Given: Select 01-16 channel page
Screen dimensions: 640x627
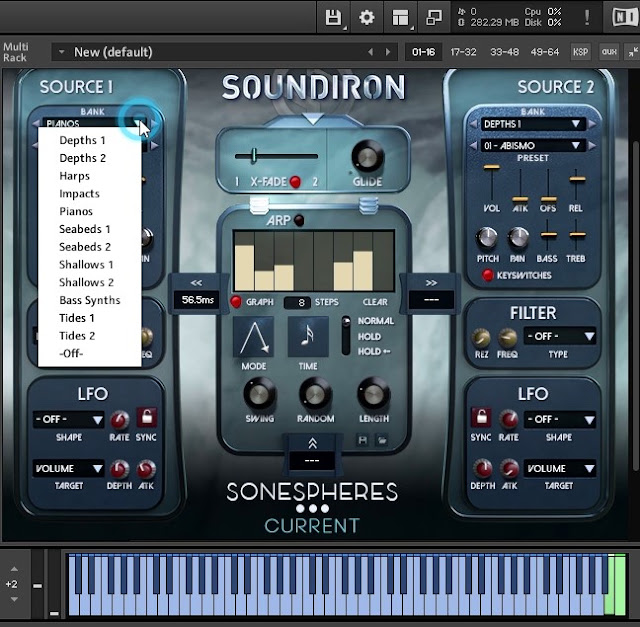Looking at the screenshot, I should (423, 52).
